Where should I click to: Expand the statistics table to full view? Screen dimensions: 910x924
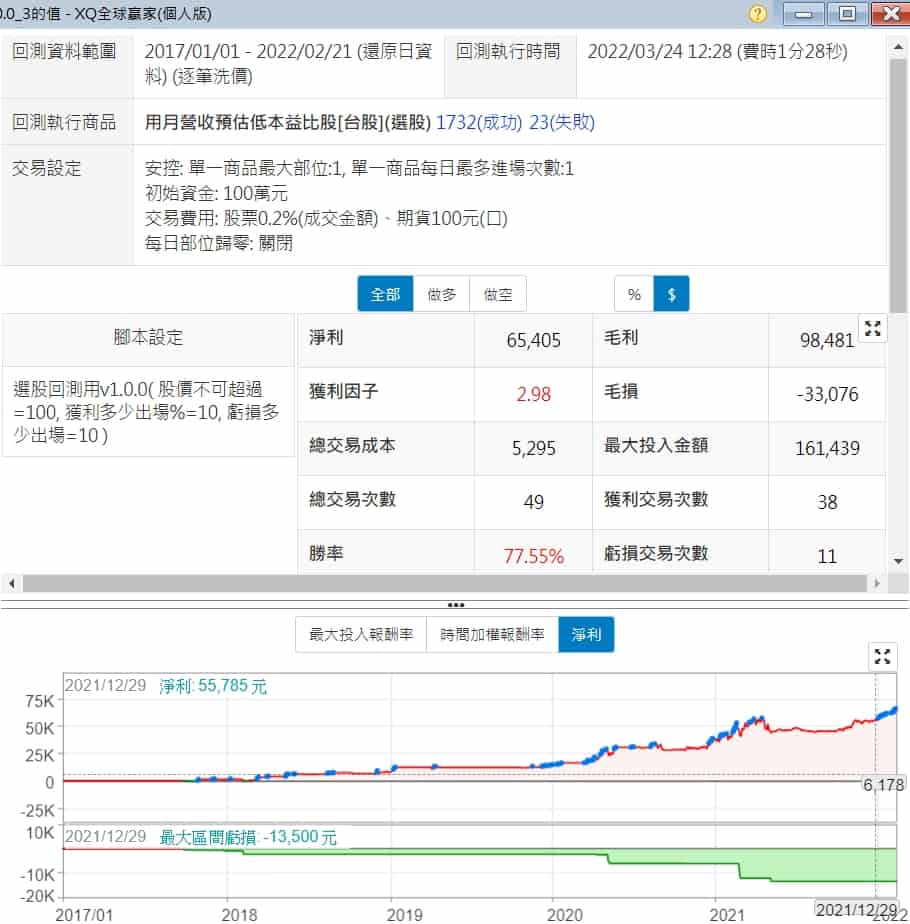872,329
